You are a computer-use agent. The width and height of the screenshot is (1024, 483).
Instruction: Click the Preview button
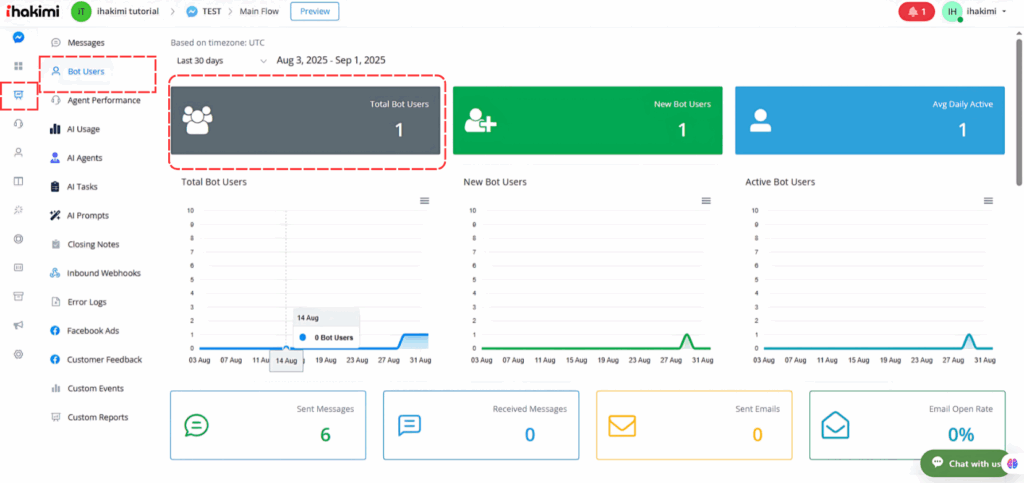314,12
